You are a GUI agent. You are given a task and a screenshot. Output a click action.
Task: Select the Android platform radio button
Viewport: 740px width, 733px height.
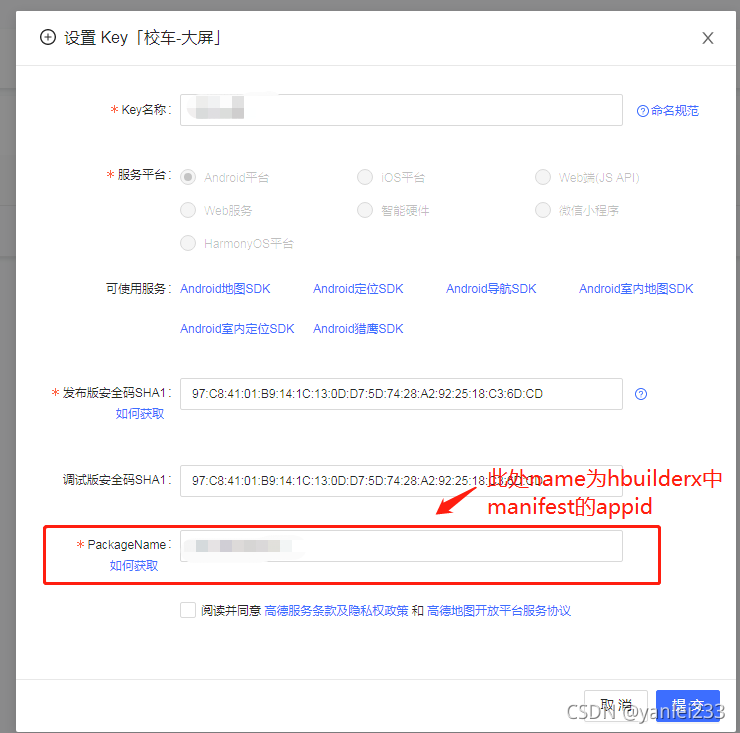pyautogui.click(x=188, y=177)
